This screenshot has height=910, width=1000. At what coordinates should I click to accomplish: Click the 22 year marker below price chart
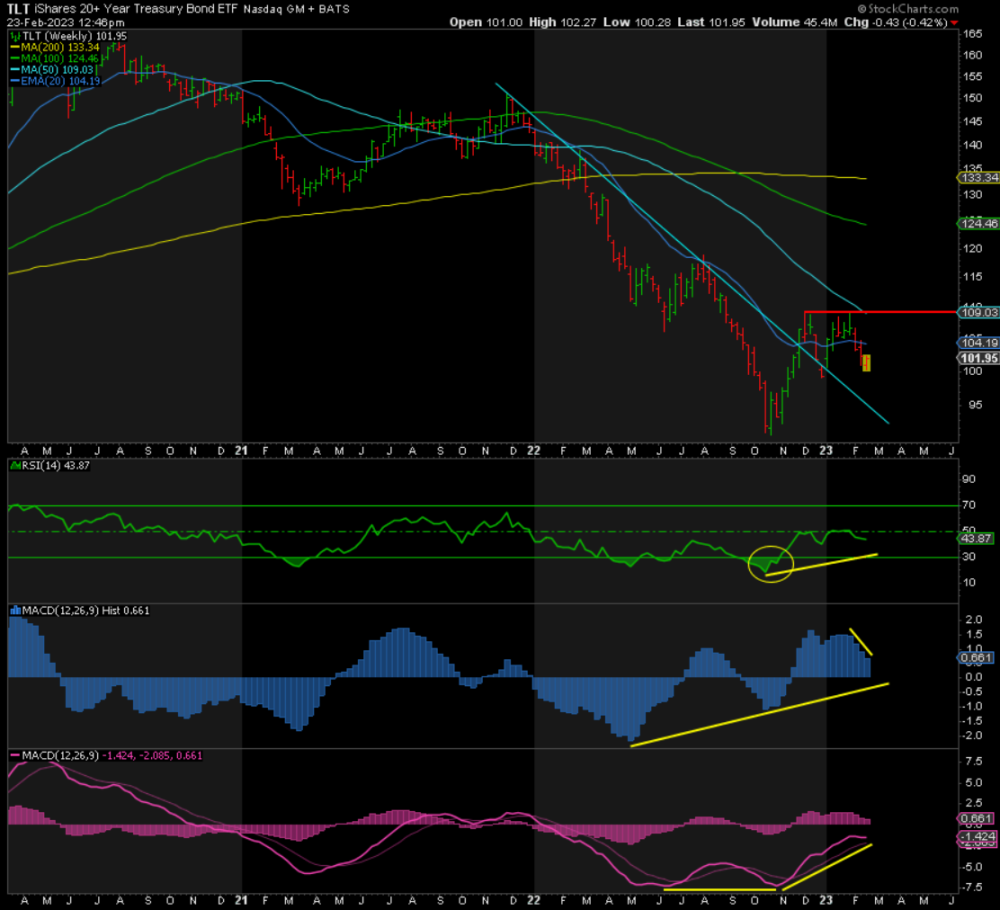point(533,451)
